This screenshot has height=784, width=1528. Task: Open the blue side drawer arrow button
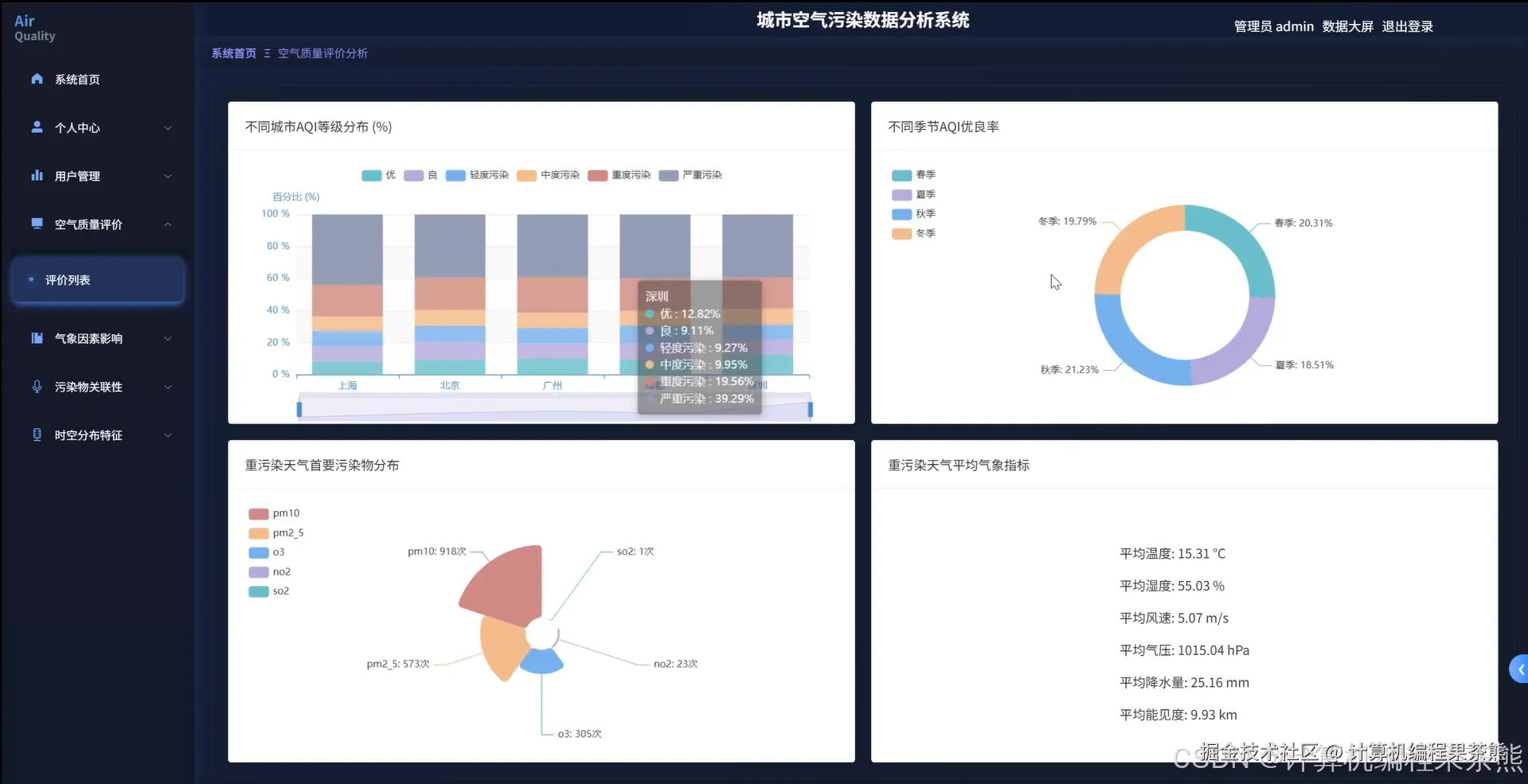[1519, 669]
